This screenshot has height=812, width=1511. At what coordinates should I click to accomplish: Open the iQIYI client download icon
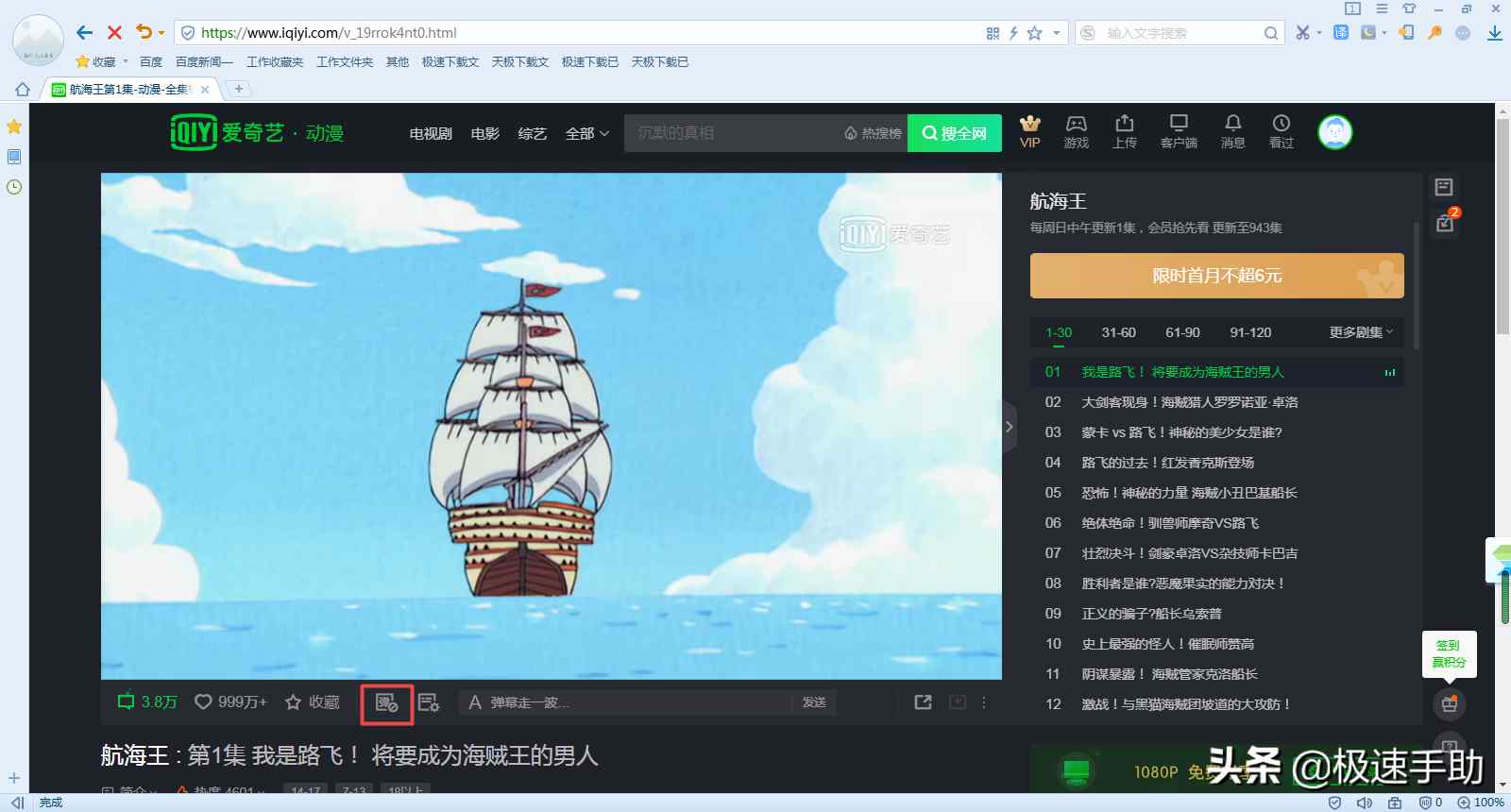1179,132
